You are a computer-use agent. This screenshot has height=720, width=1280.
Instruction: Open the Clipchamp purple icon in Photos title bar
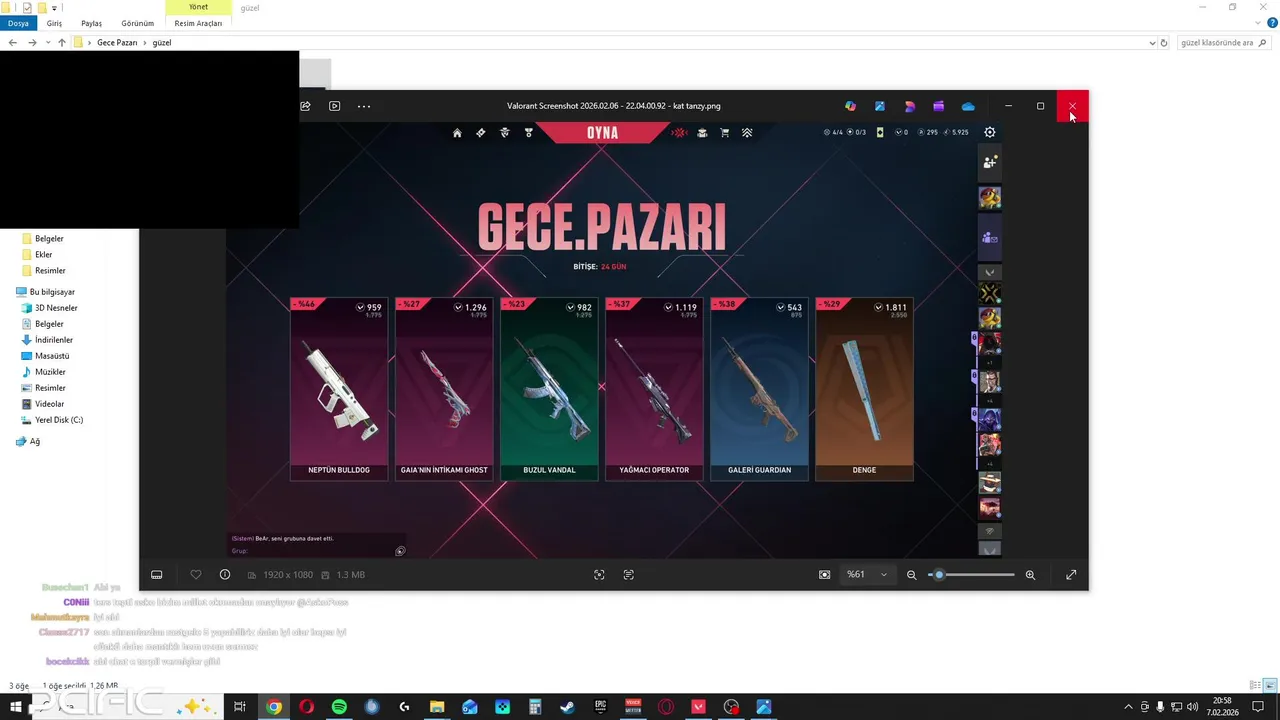pyautogui.click(x=938, y=106)
